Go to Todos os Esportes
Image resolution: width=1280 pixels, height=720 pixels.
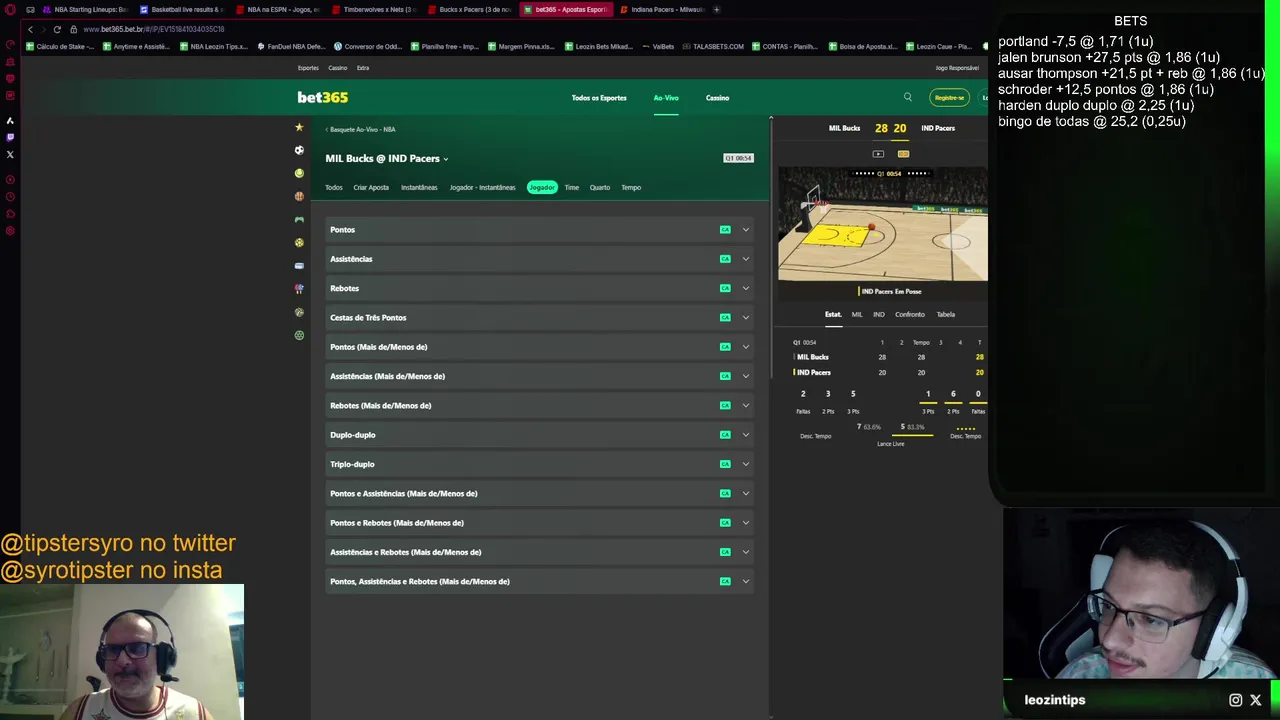[599, 98]
